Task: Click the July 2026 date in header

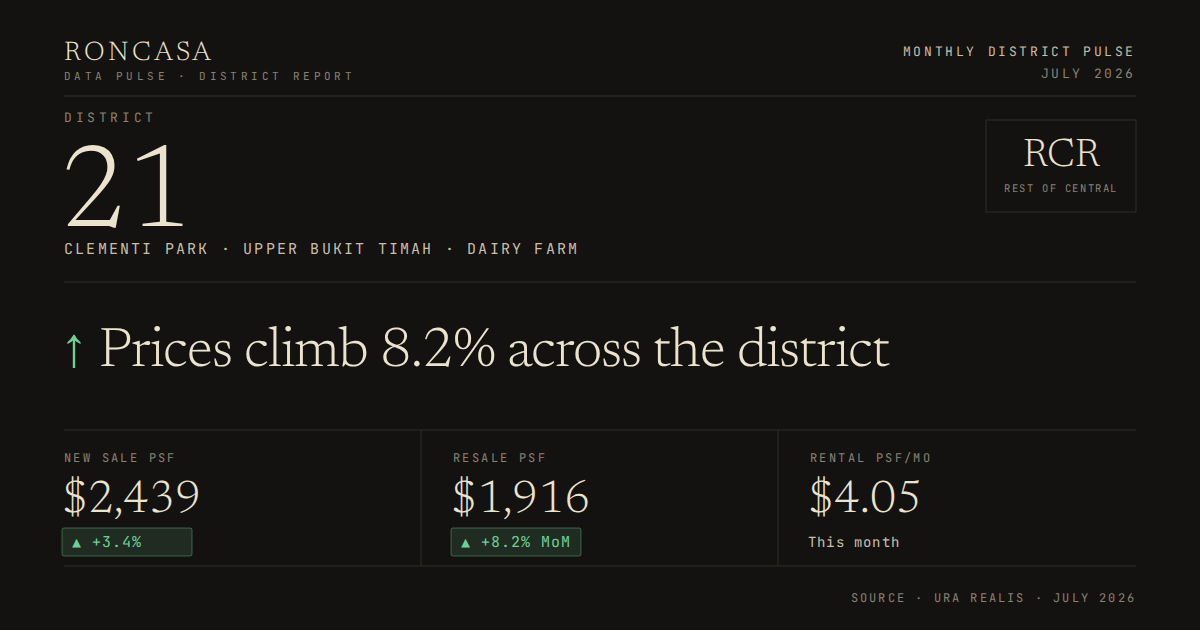Action: pos(1088,74)
